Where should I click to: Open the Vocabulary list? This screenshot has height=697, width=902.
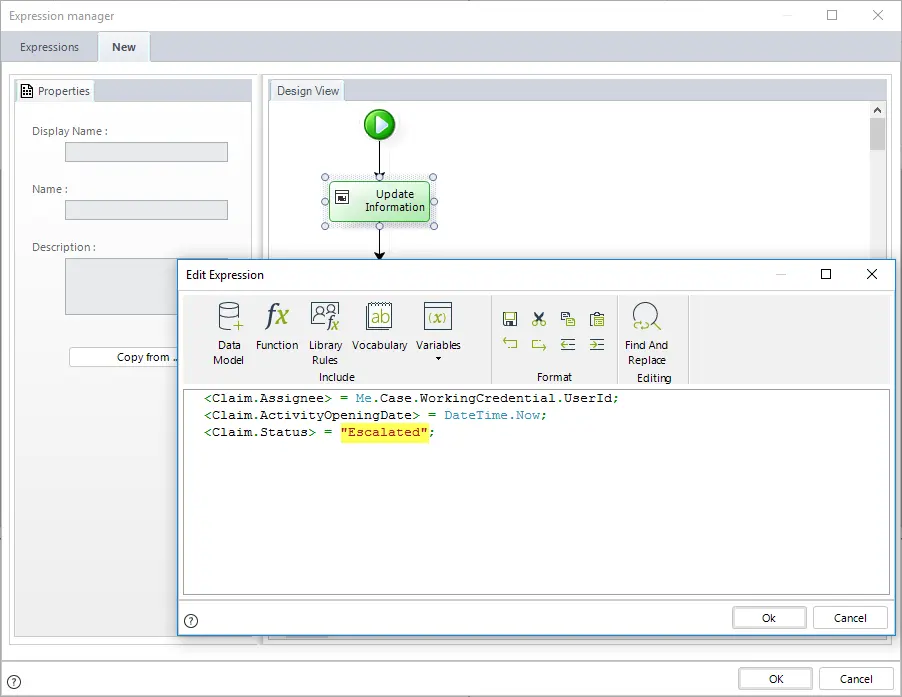pos(379,326)
